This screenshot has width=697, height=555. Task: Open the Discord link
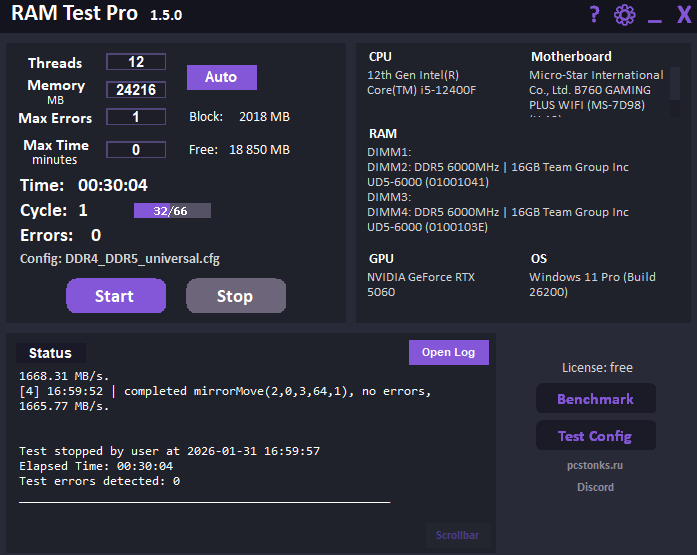(x=595, y=487)
